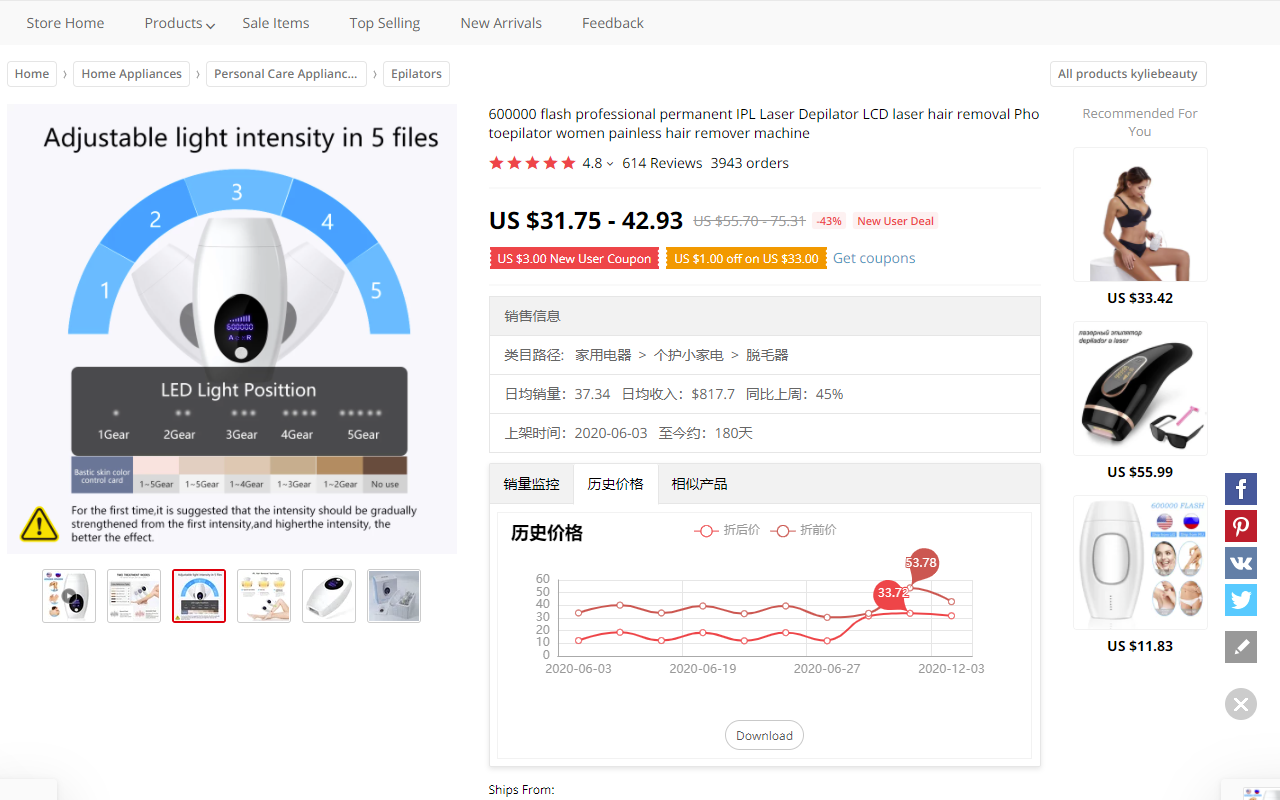Image resolution: width=1280 pixels, height=800 pixels.
Task: Click the -43% discount badge
Action: 828,221
